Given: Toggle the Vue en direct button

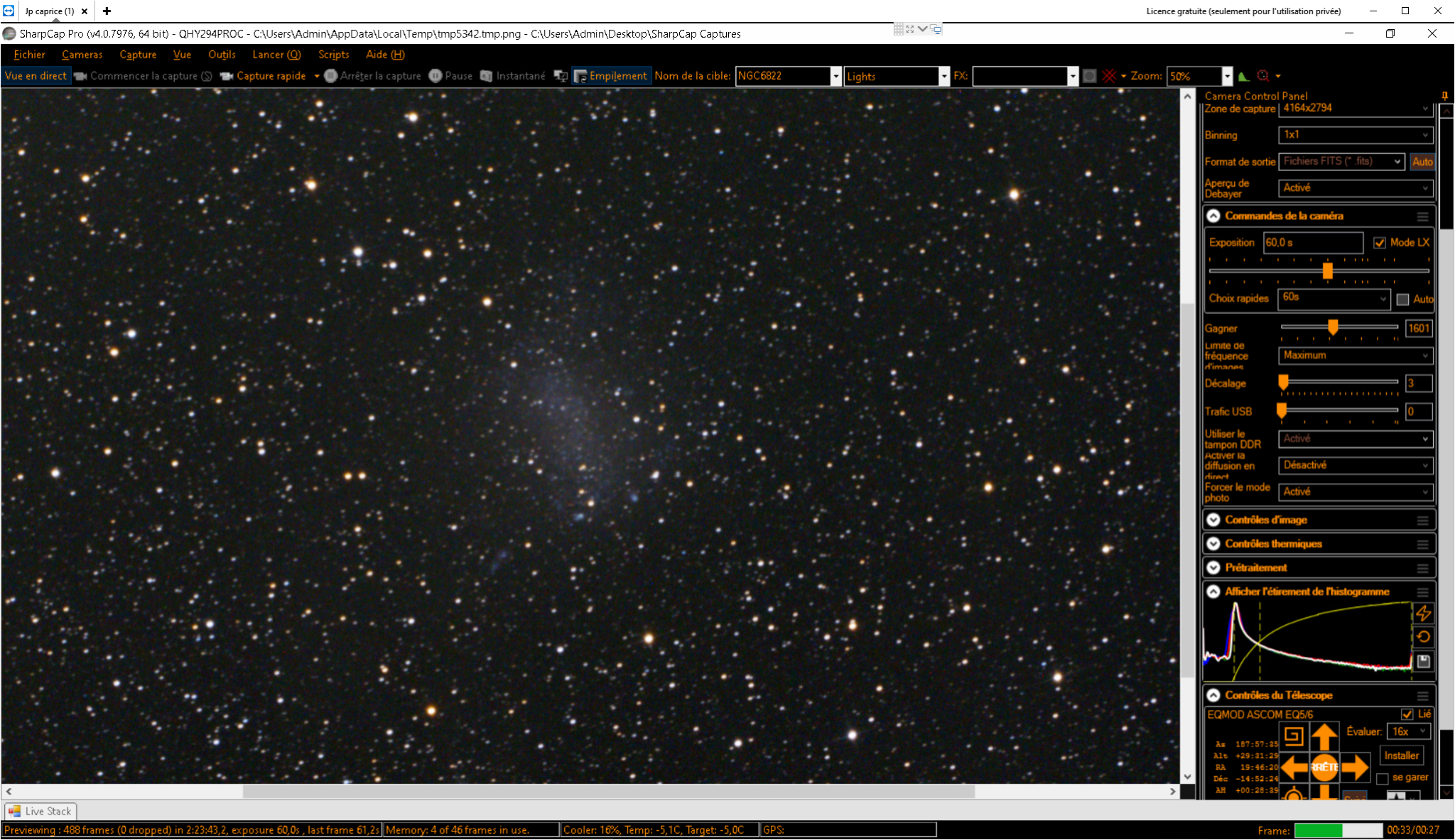Looking at the screenshot, I should click(36, 76).
